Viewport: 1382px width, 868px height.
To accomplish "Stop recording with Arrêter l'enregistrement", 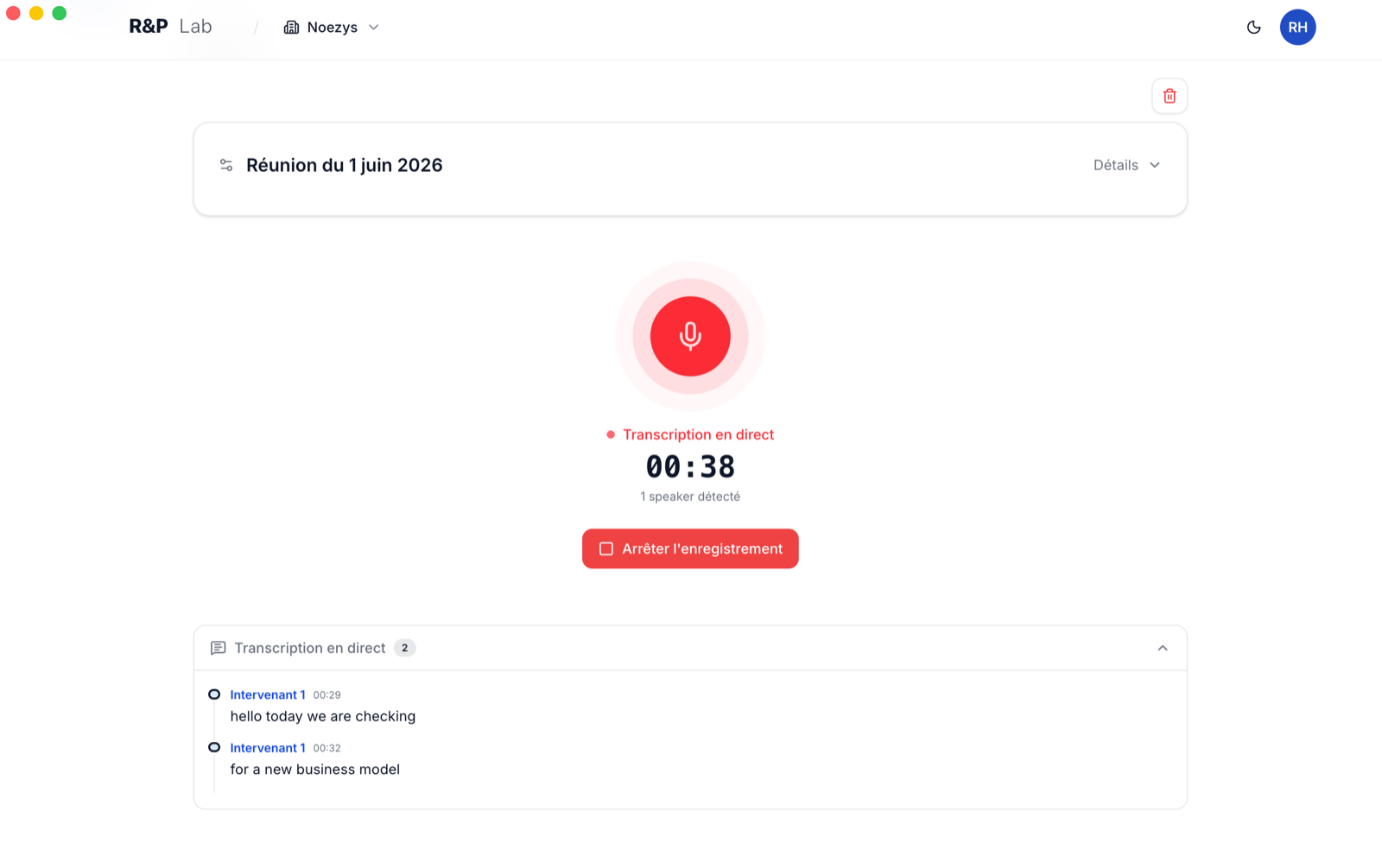I will point(690,548).
